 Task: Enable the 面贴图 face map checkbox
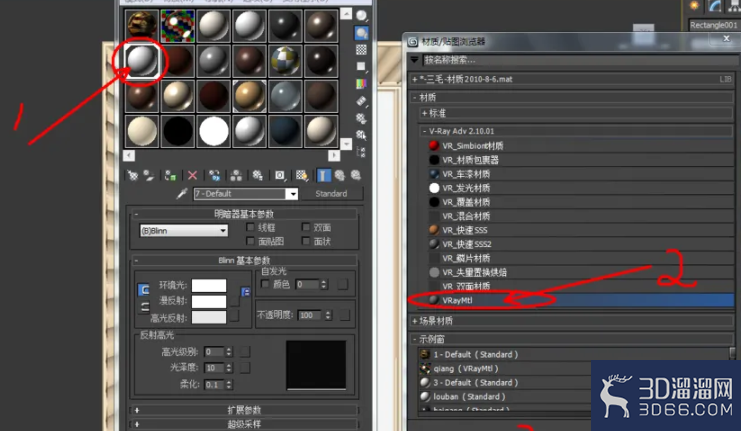(250, 241)
